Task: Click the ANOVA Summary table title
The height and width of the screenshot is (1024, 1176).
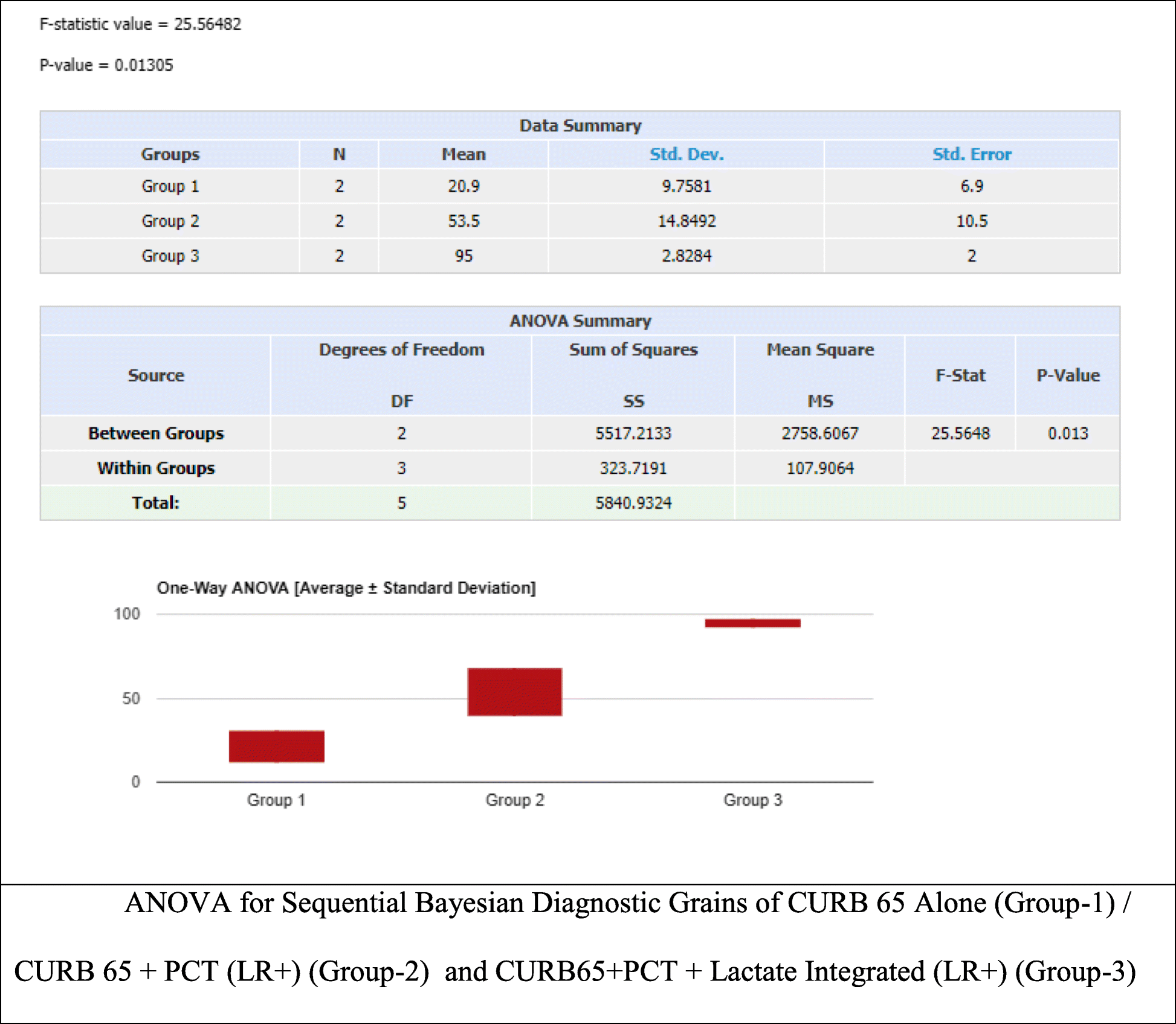Action: [580, 321]
